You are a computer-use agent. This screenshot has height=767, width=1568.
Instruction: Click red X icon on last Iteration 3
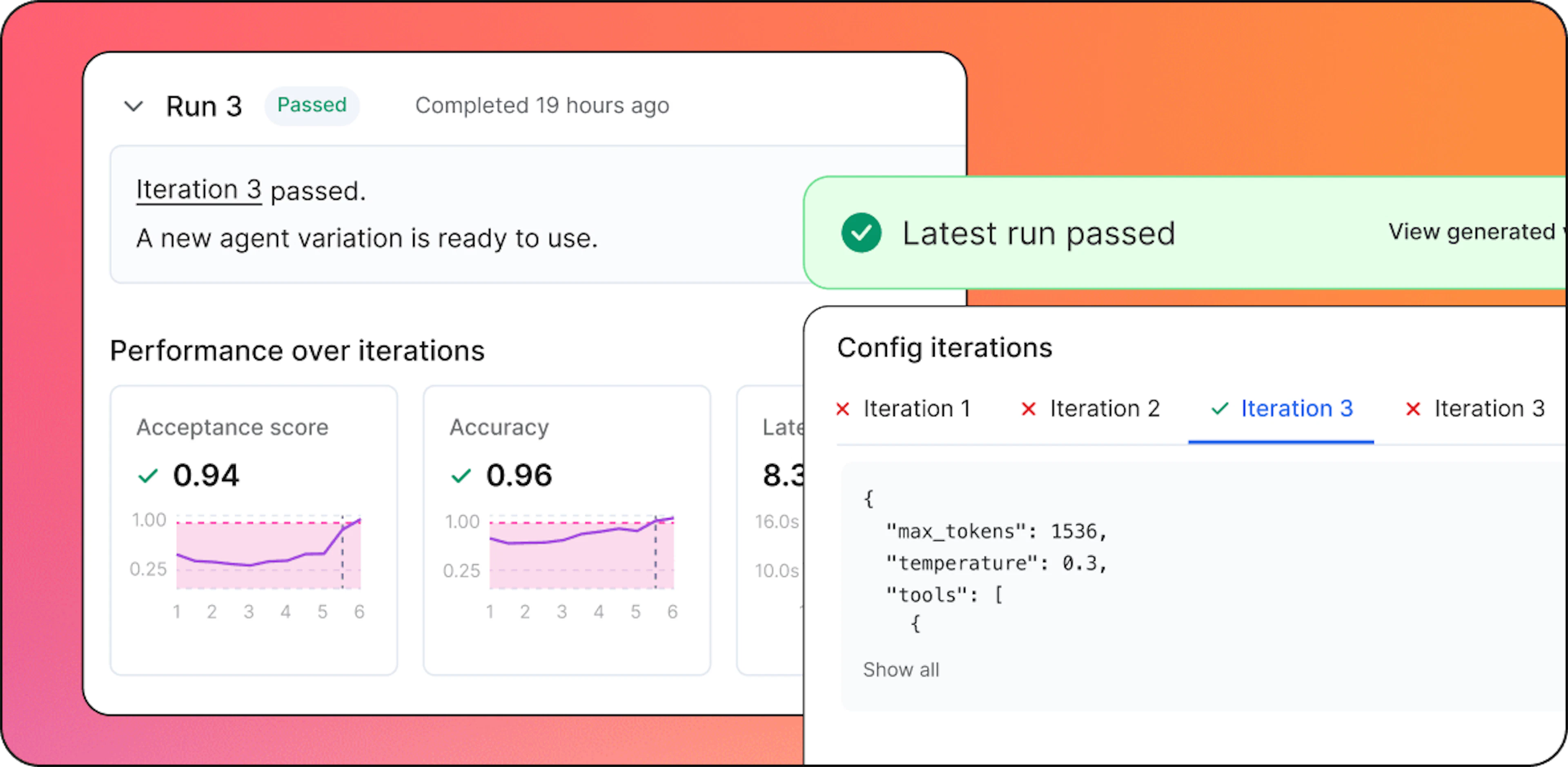(1413, 409)
